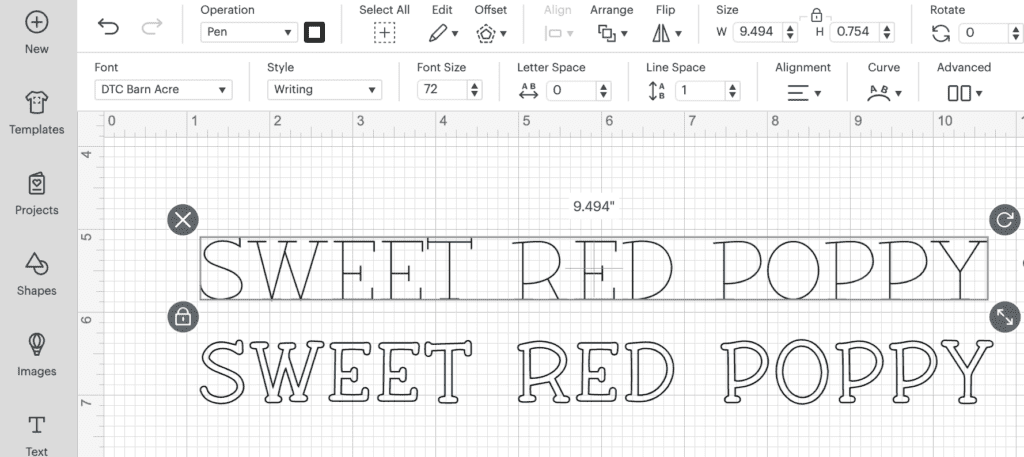Image resolution: width=1024 pixels, height=457 pixels.
Task: Click the Font Size field showing 72
Action: point(441,89)
